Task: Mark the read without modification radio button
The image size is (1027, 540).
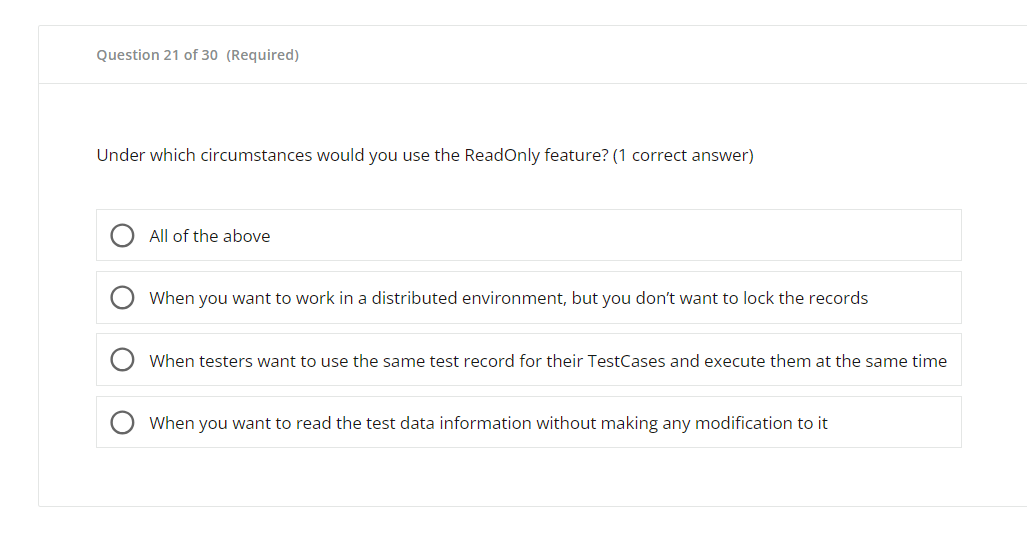Action: tap(123, 423)
